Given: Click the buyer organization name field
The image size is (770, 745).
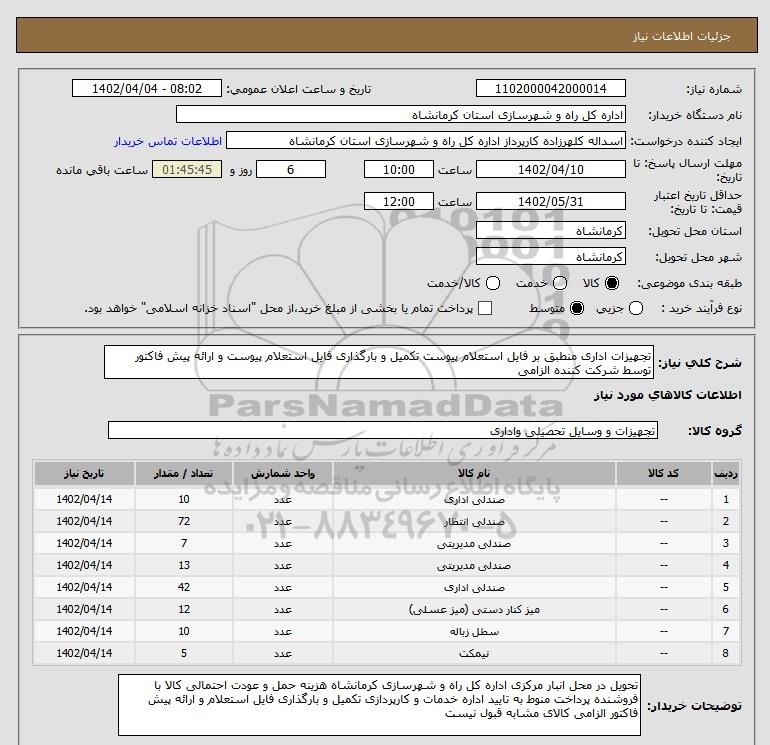Looking at the screenshot, I should [x=401, y=114].
